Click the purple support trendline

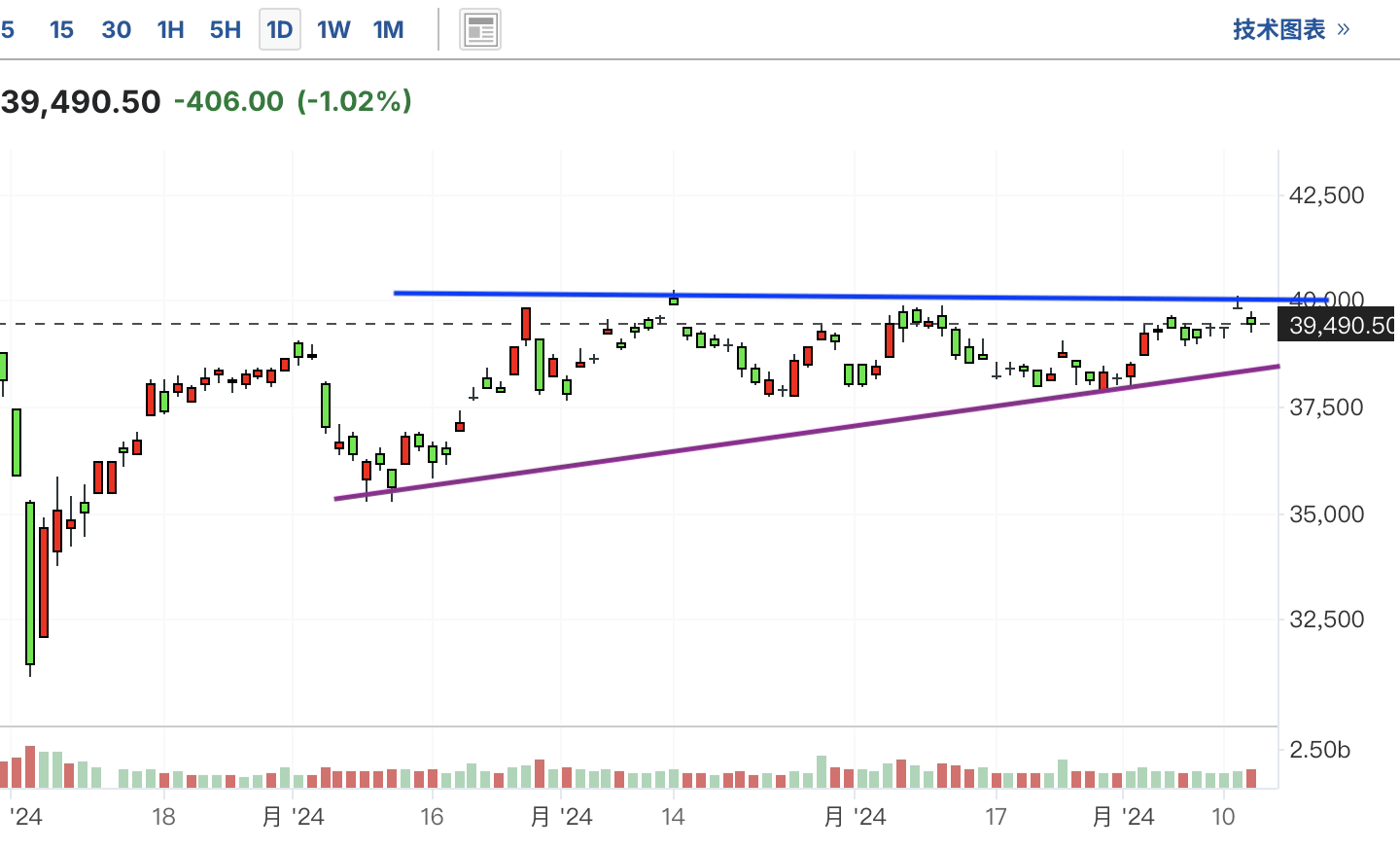click(x=807, y=433)
